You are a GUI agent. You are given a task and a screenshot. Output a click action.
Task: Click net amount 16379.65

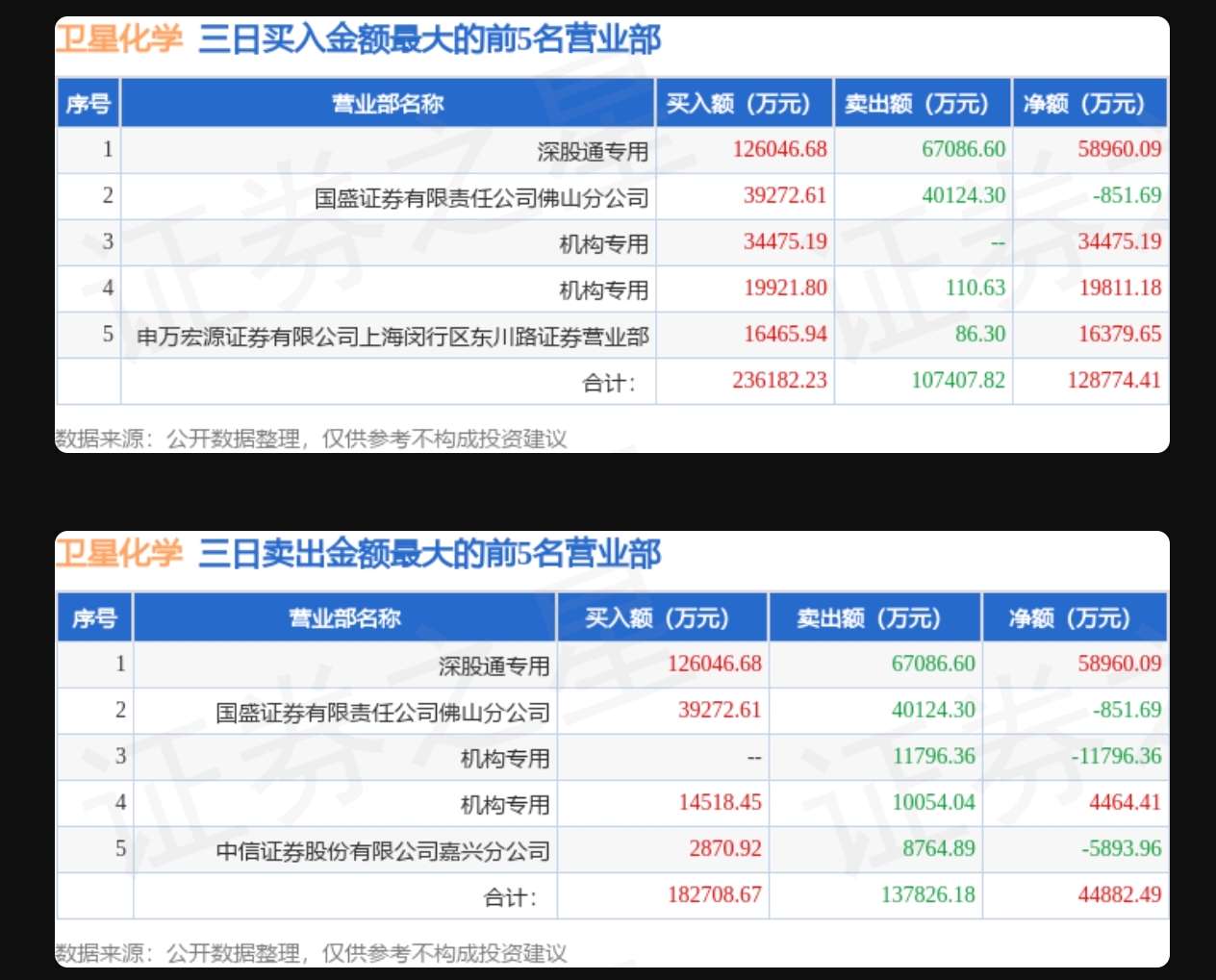pyautogui.click(x=1120, y=334)
